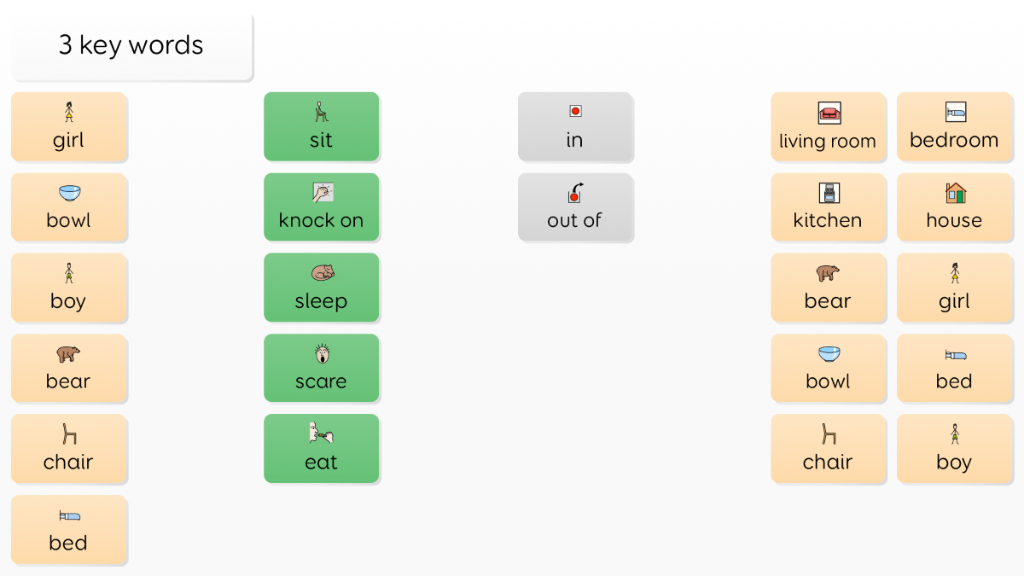Viewport: 1024px width, 576px height.
Task: Tap the 'bowl' card in left column
Action: click(69, 207)
